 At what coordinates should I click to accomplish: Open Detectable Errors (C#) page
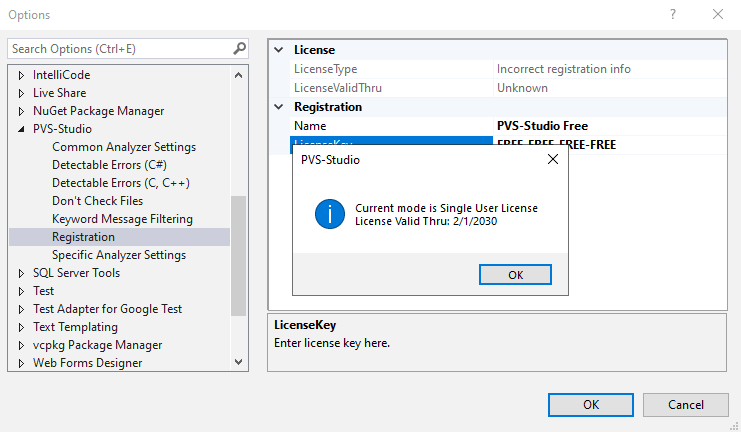point(109,165)
